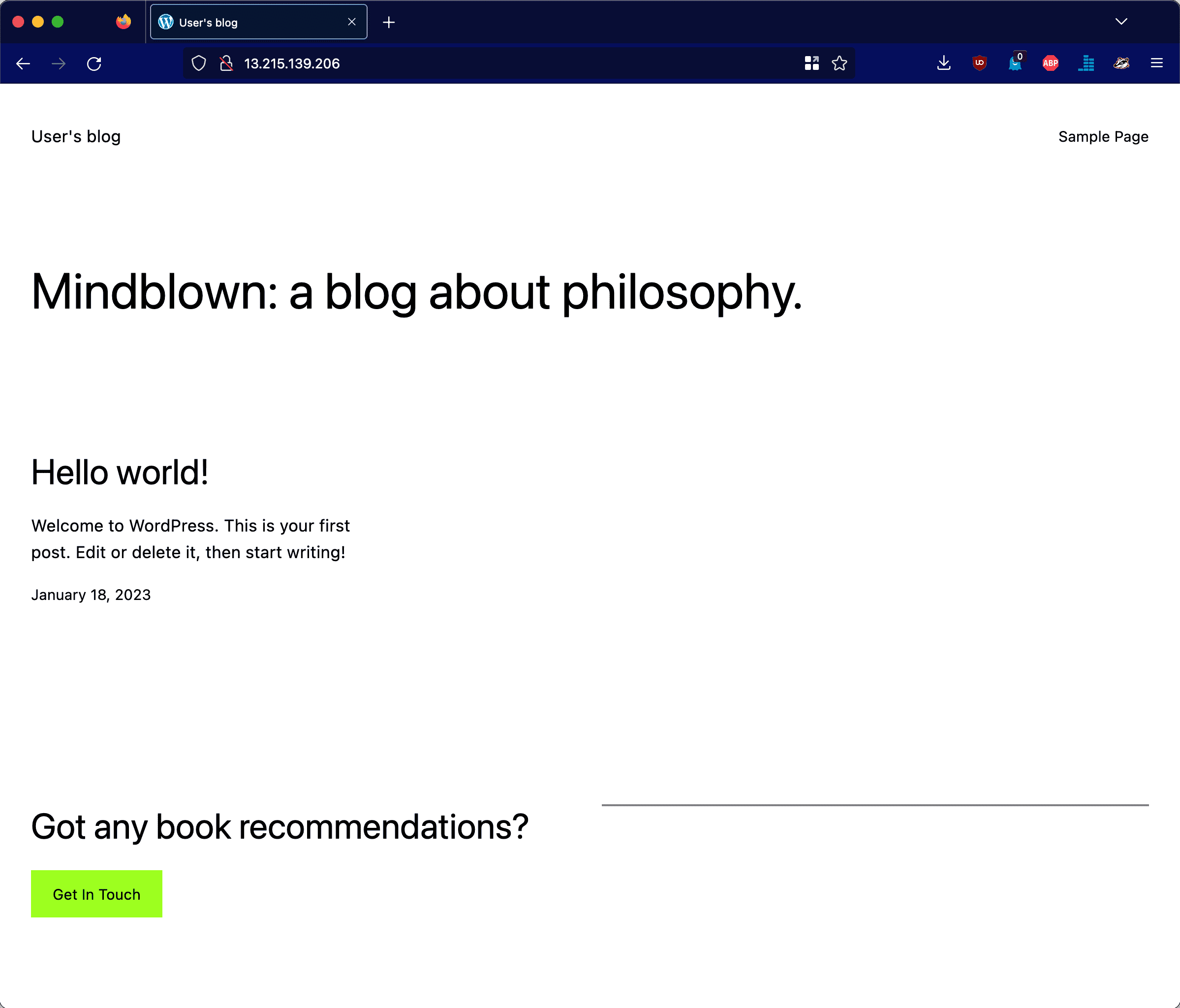Bookmark this page with the star icon
This screenshot has height=1008, width=1180.
839,63
